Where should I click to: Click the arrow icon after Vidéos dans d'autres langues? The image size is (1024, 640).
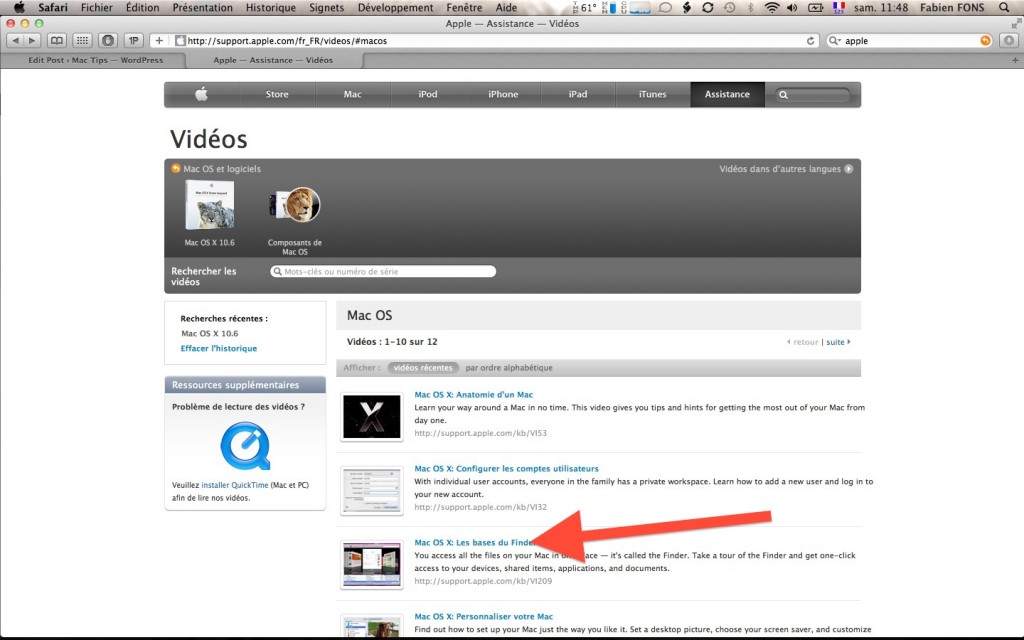pyautogui.click(x=848, y=168)
